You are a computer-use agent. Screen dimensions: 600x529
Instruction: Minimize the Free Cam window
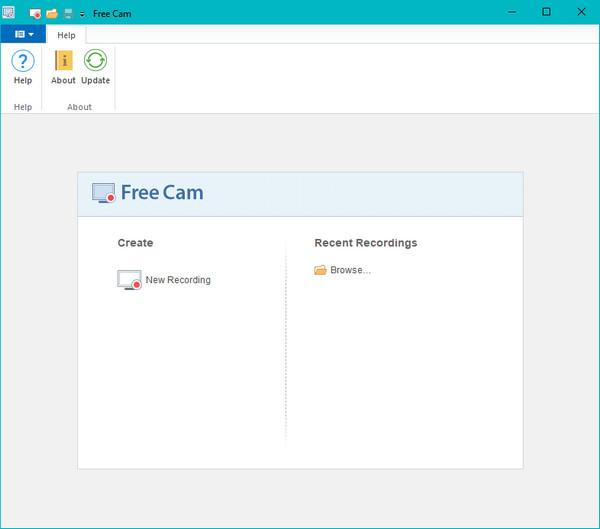click(x=512, y=12)
